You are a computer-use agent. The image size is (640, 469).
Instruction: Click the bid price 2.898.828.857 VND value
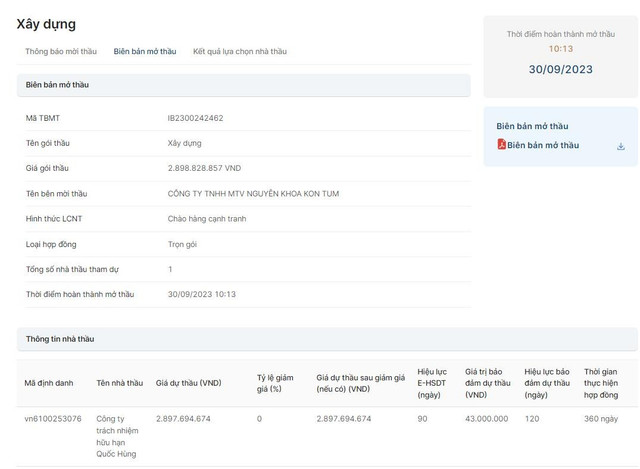[204, 168]
